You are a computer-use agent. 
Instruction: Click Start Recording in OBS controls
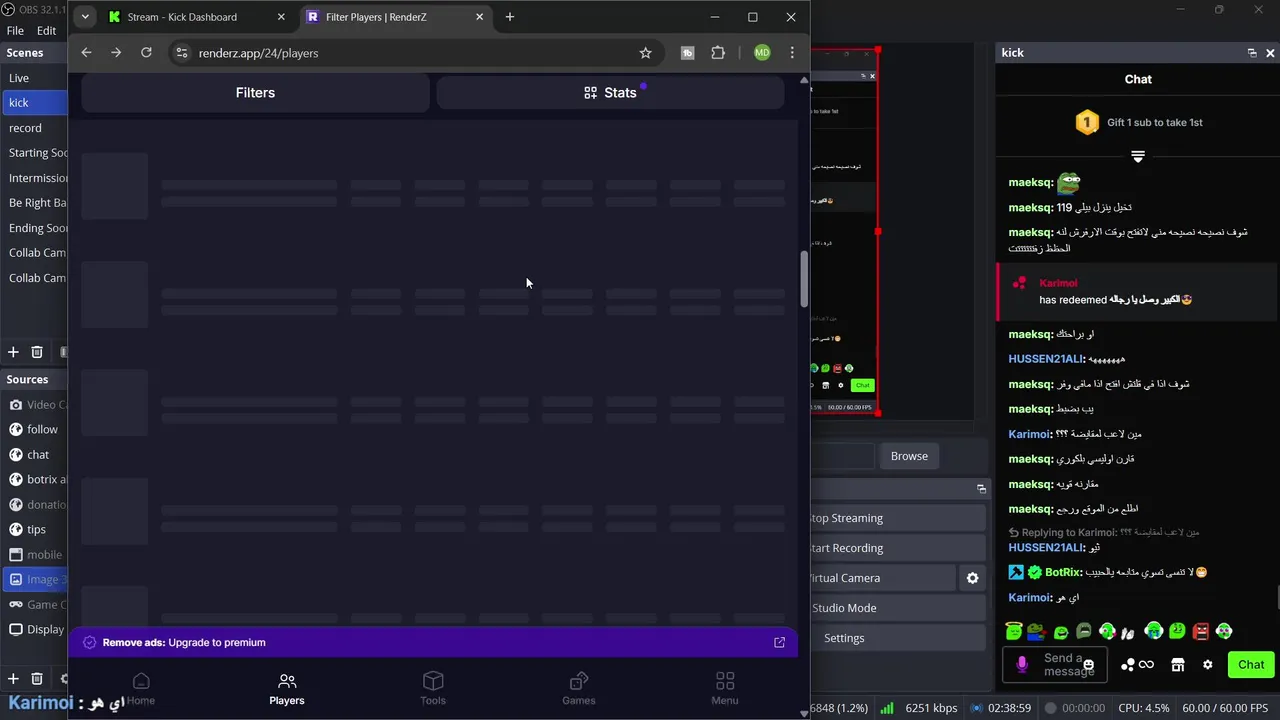click(x=898, y=548)
